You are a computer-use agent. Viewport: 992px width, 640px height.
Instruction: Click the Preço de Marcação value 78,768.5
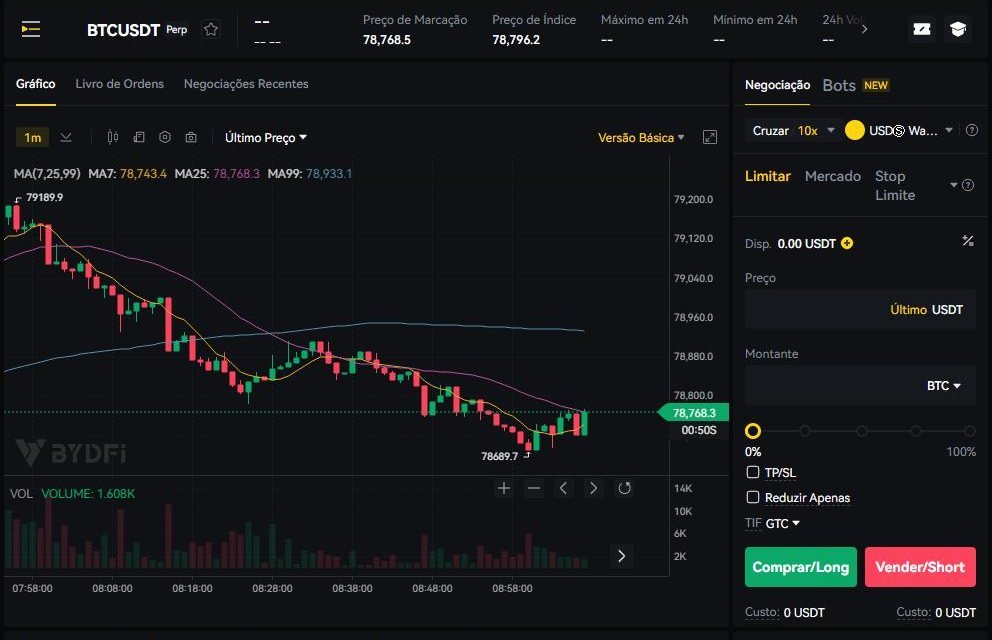pyautogui.click(x=387, y=40)
